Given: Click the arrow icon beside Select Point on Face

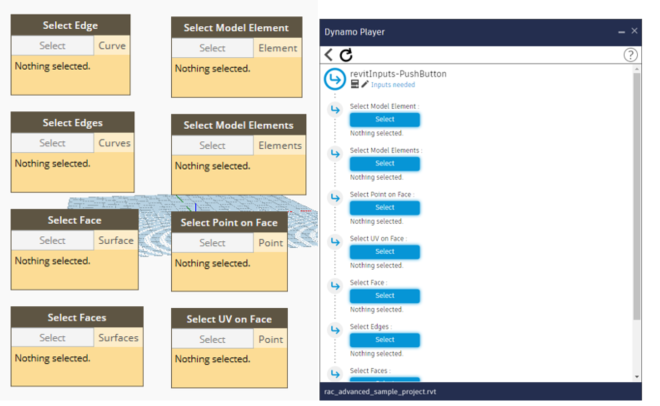Looking at the screenshot, I should point(335,197).
